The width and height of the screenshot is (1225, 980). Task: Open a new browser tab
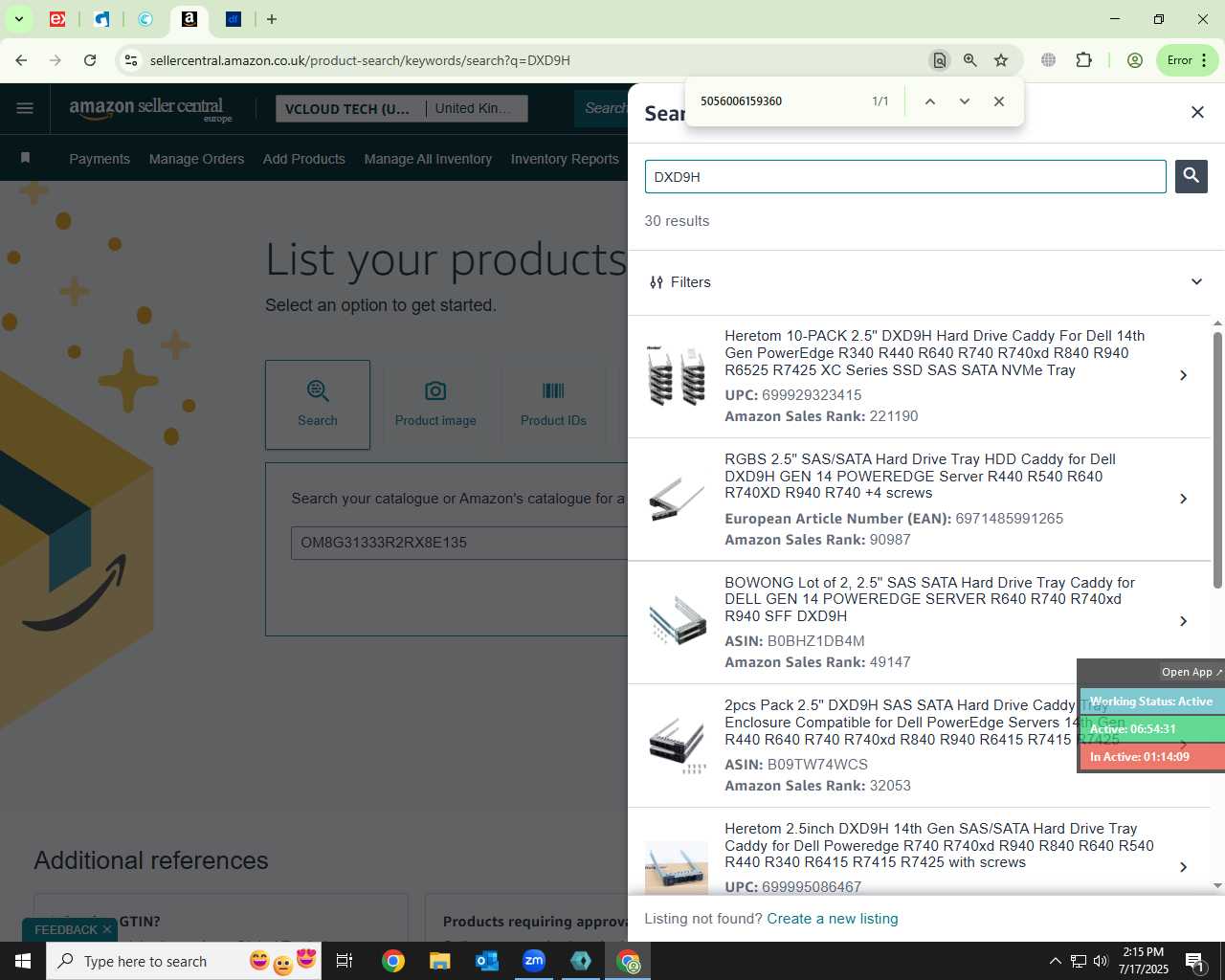(272, 19)
